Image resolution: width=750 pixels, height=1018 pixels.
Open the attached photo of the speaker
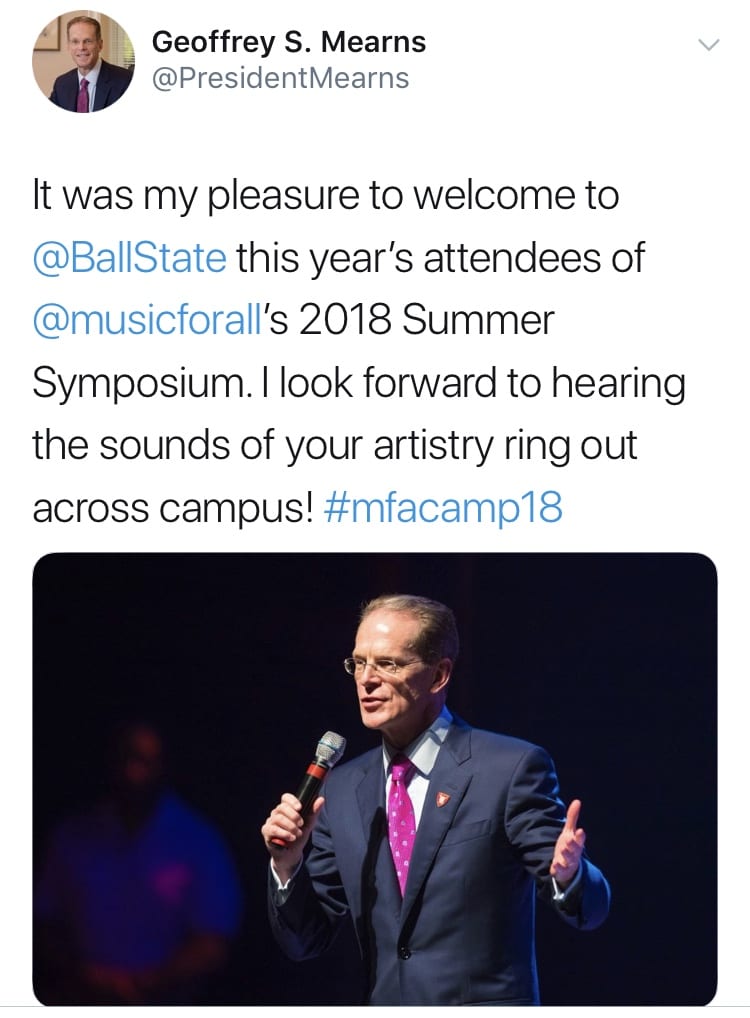click(375, 778)
